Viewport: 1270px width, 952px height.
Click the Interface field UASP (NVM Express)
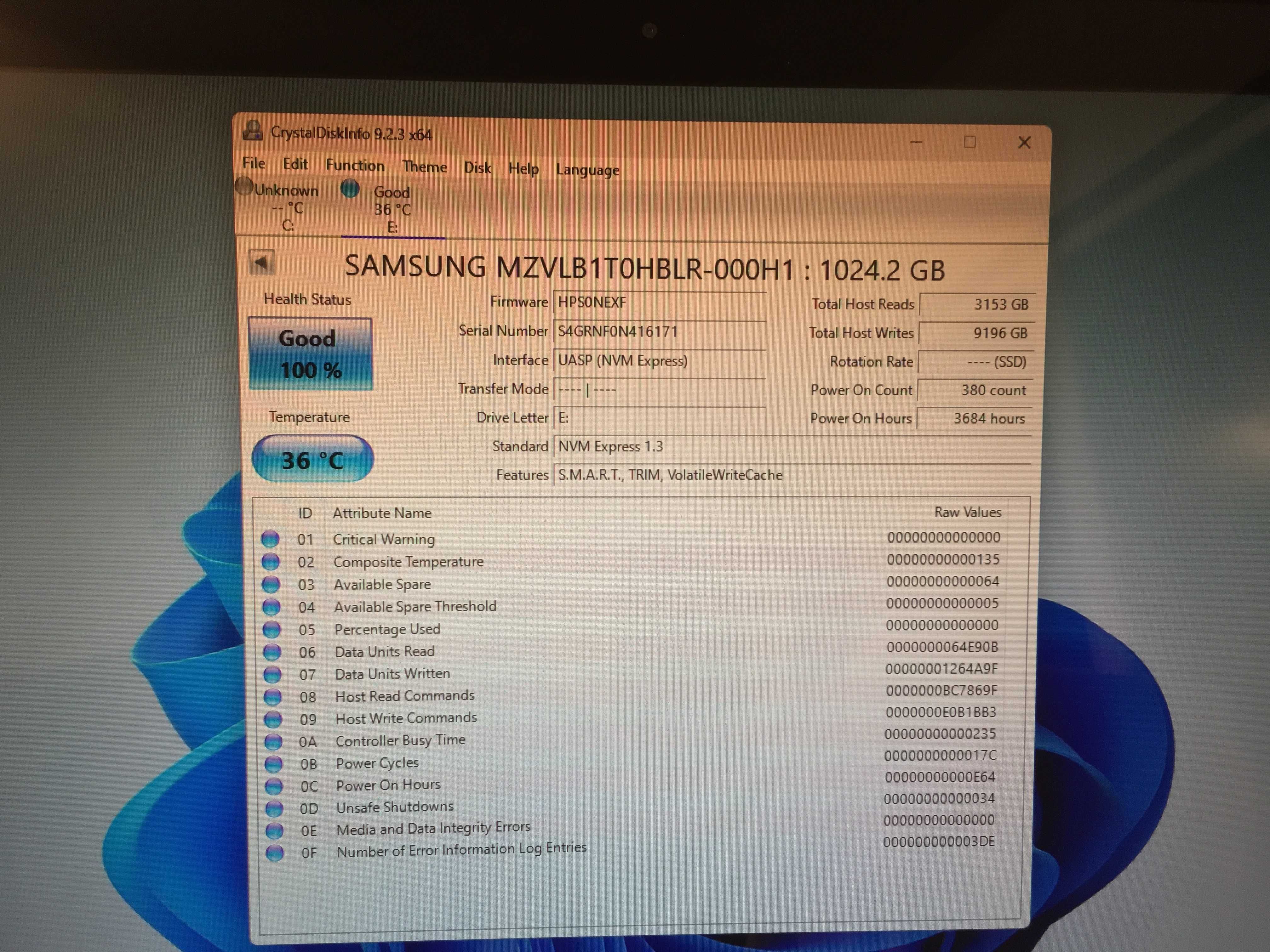click(x=659, y=360)
